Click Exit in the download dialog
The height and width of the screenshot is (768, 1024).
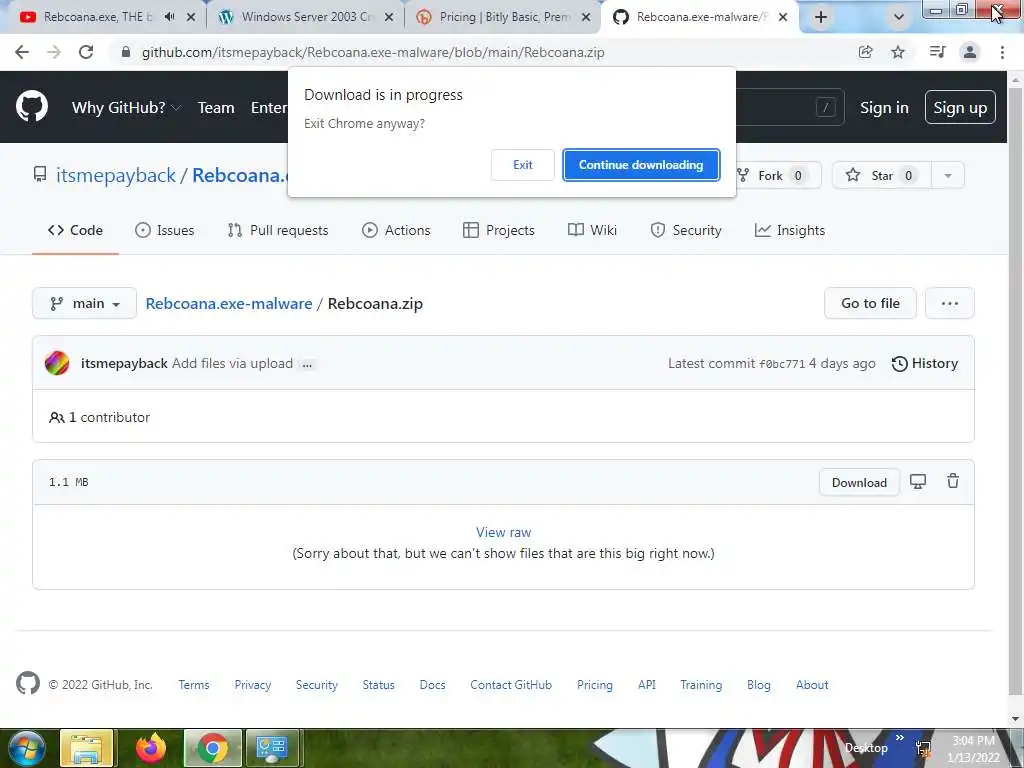click(522, 165)
